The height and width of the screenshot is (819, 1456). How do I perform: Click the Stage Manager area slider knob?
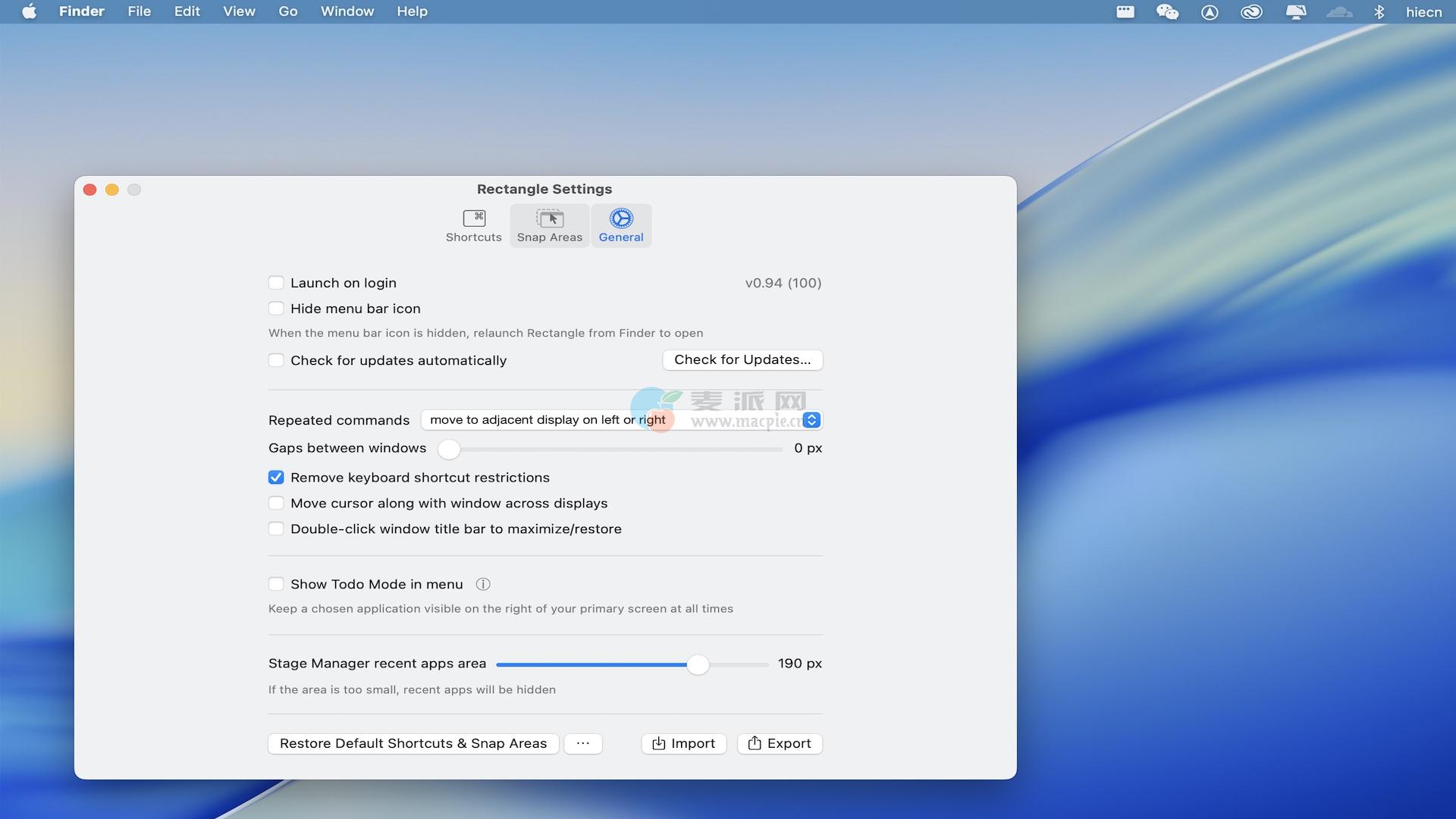(698, 665)
